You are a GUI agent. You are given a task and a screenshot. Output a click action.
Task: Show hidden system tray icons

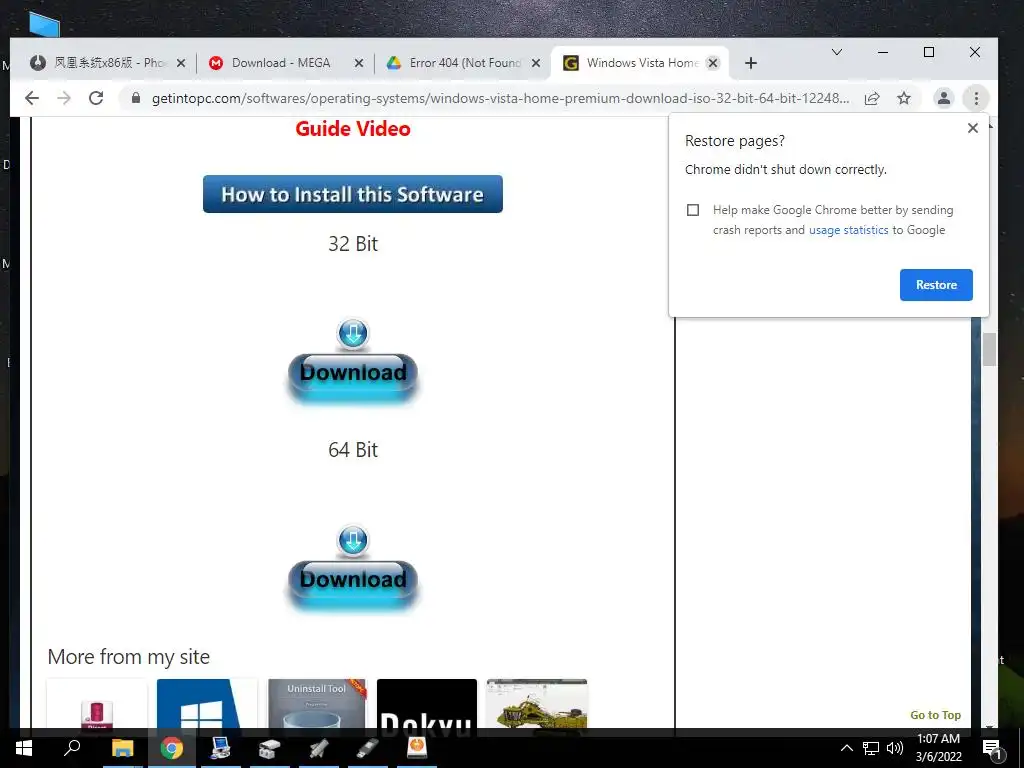(846, 748)
